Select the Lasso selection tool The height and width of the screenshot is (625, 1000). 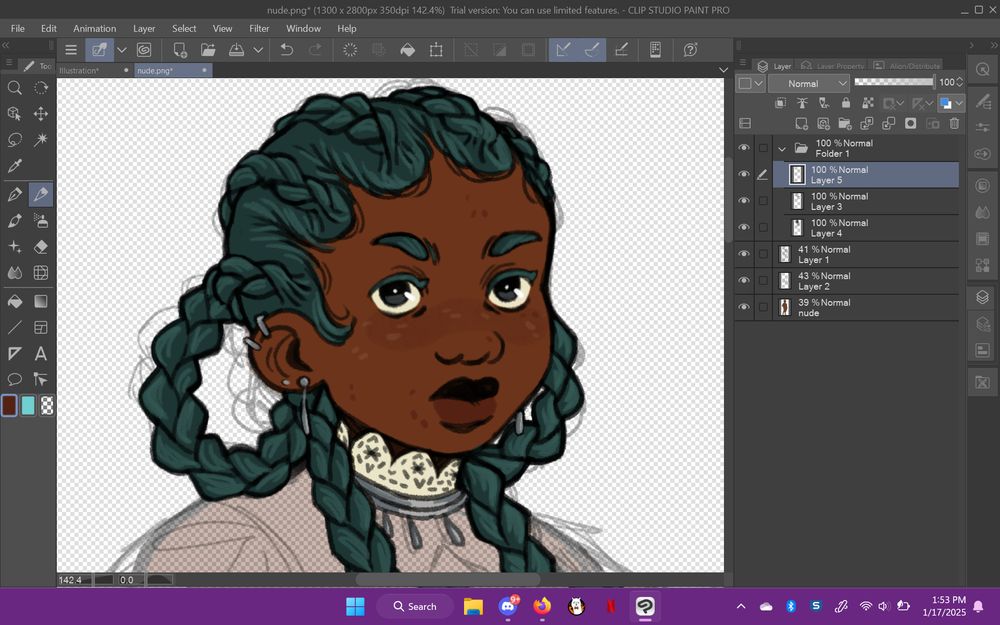click(x=14, y=140)
